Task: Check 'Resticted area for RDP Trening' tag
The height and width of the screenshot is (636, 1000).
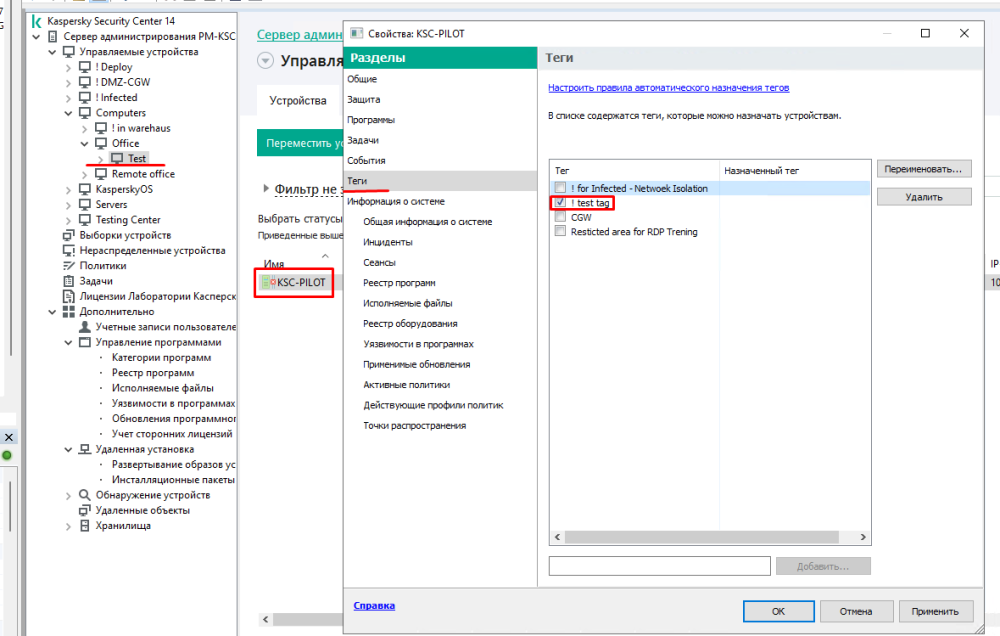Action: 560,232
